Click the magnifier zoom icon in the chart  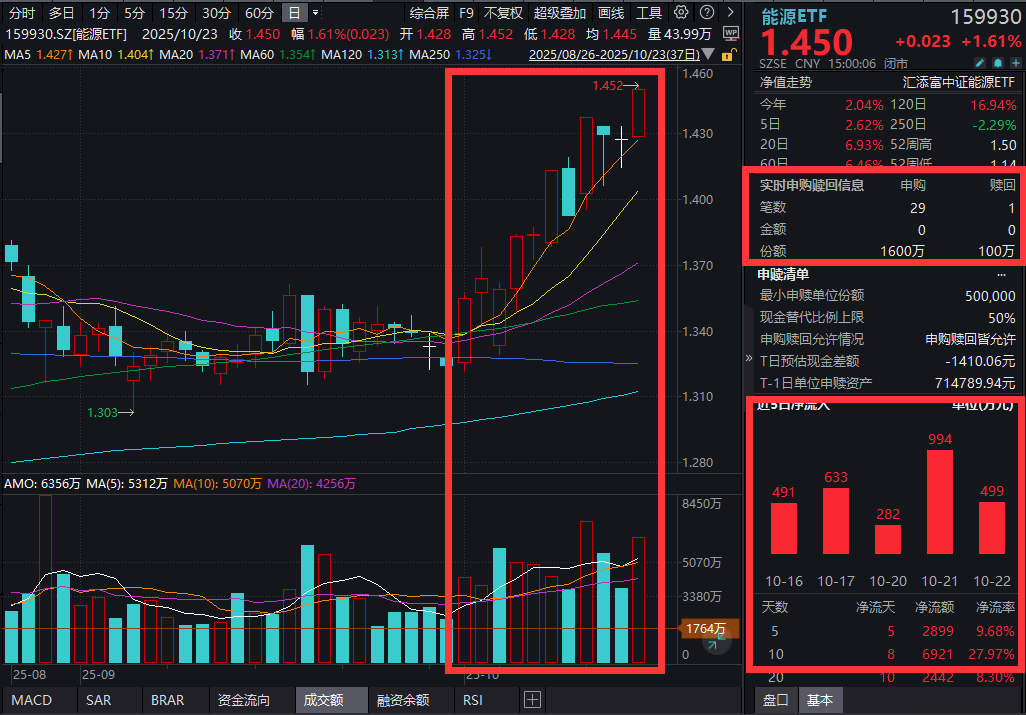tap(716, 642)
